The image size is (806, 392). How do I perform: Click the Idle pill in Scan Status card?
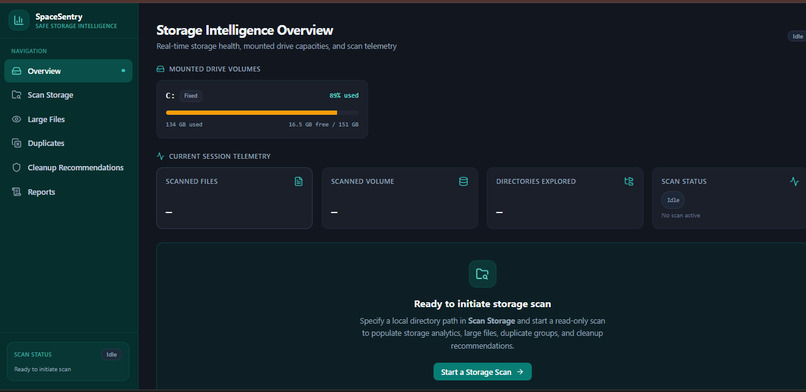click(x=673, y=200)
